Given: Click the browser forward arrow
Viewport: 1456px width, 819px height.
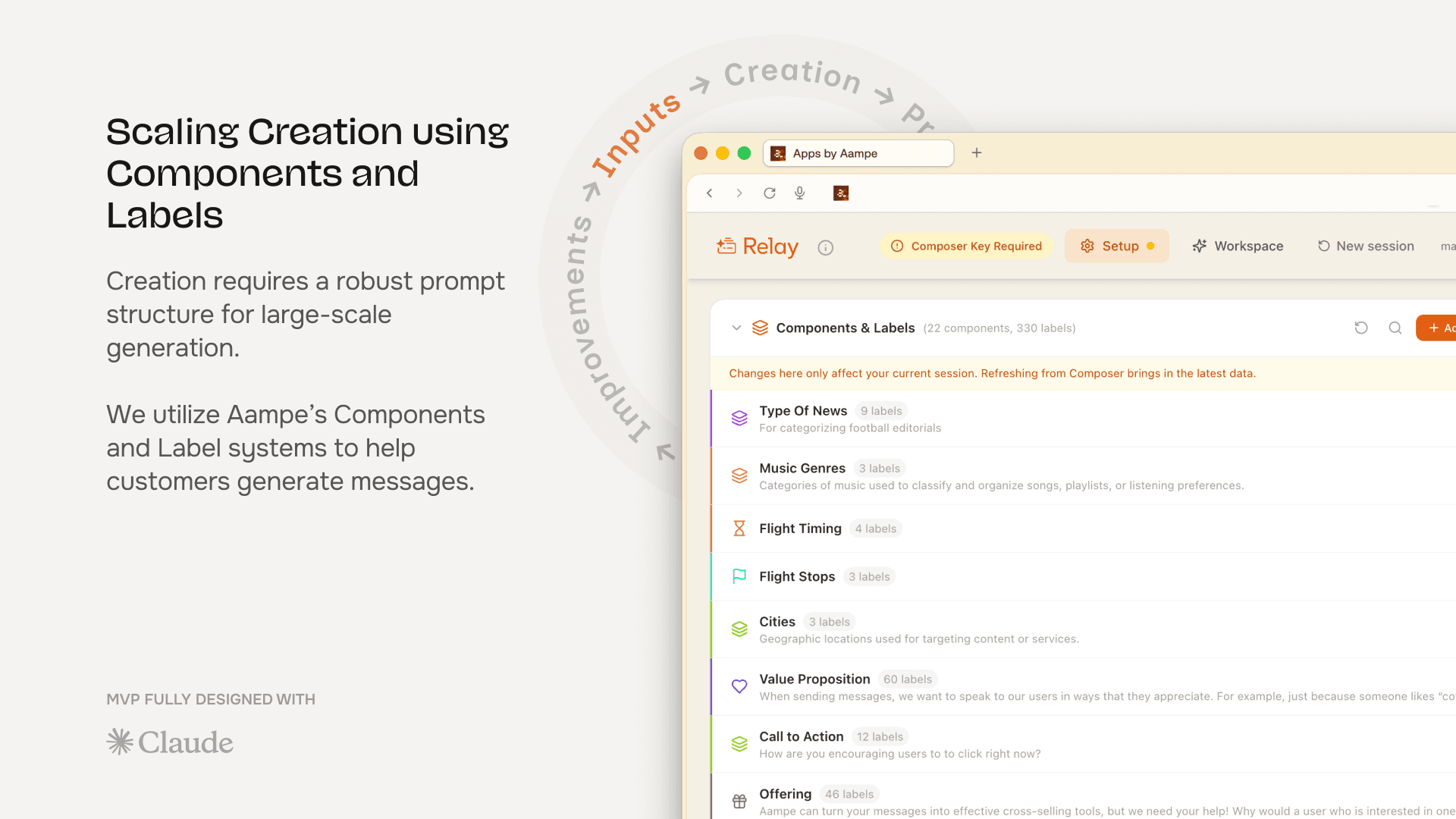Looking at the screenshot, I should click(739, 193).
